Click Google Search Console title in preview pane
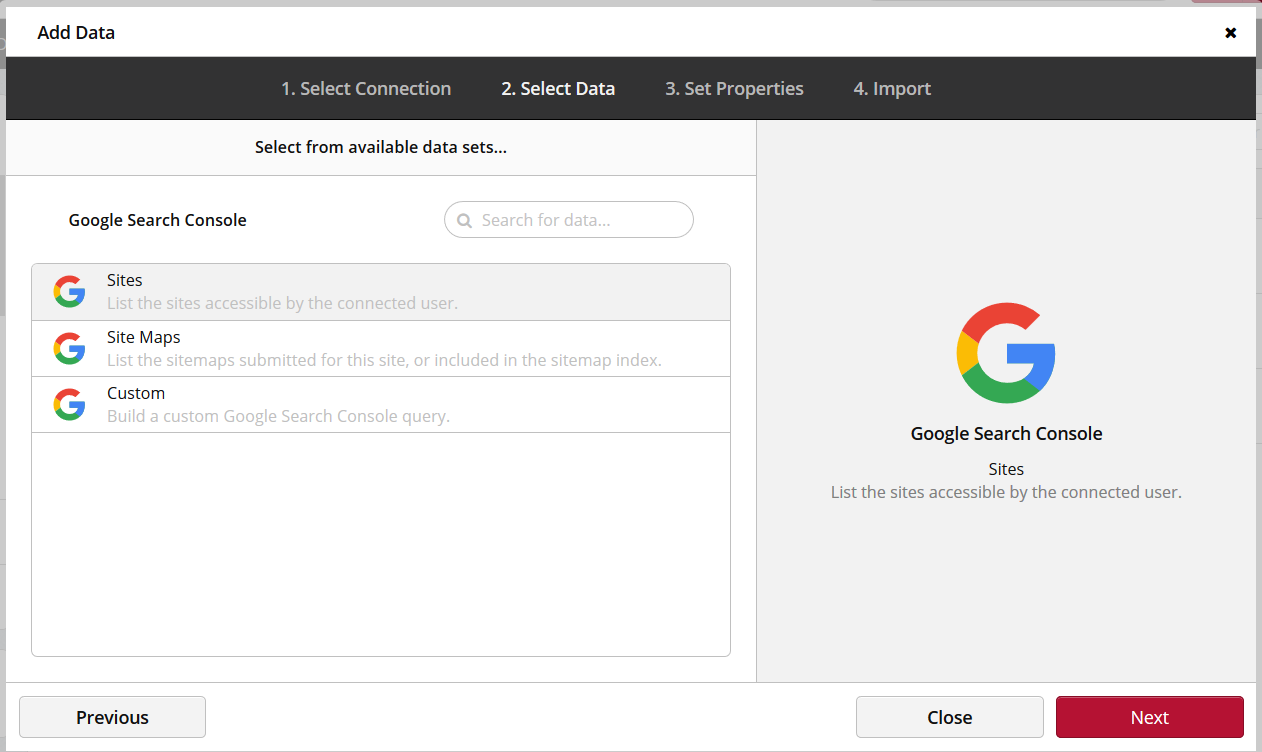Viewport: 1262px width, 752px height. [x=1006, y=434]
